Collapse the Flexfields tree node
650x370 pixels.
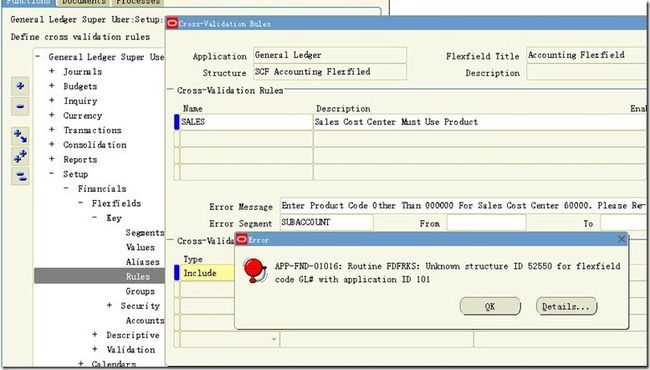tap(81, 203)
